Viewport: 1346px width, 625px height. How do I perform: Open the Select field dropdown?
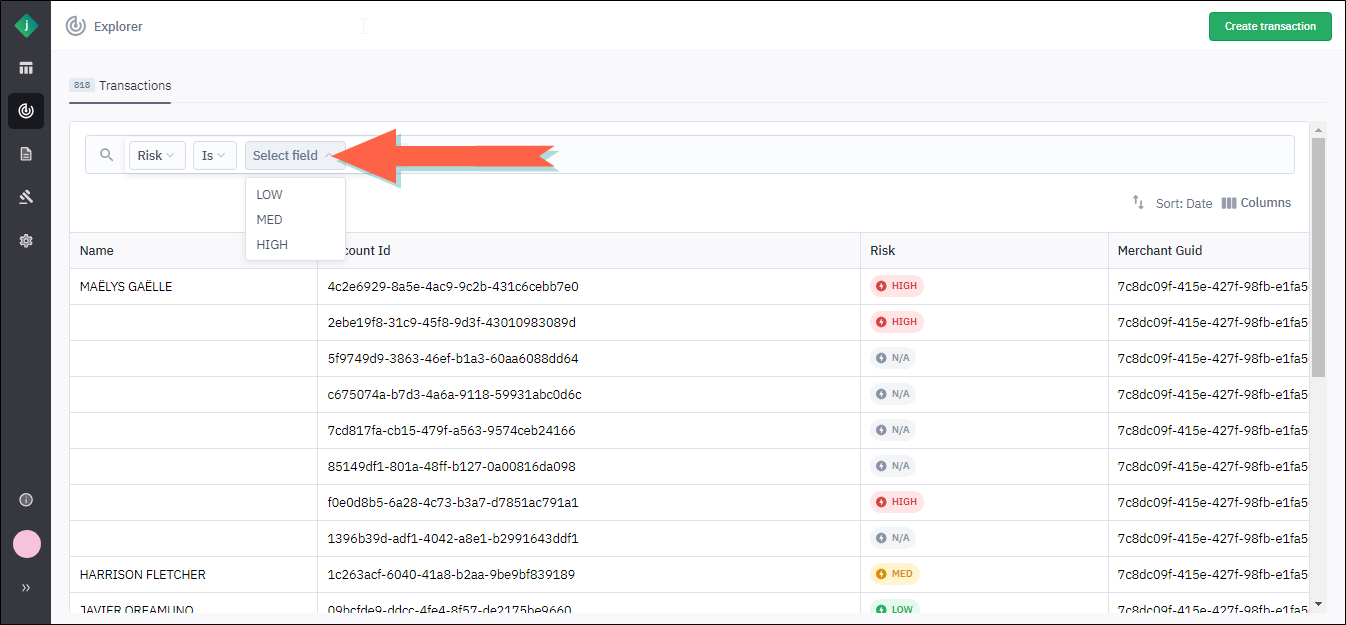294,155
